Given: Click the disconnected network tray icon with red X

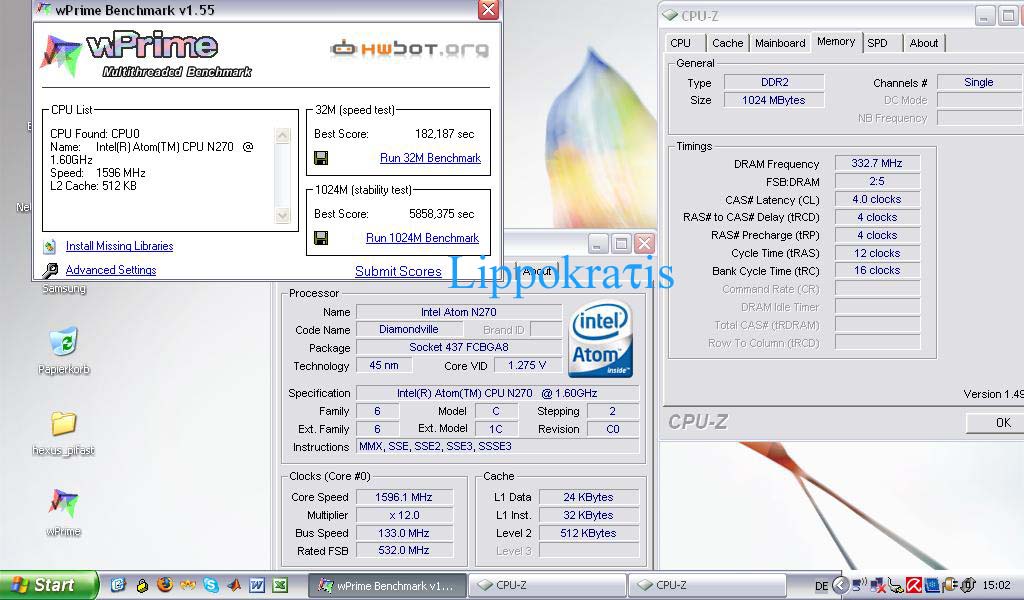Looking at the screenshot, I should (x=877, y=585).
